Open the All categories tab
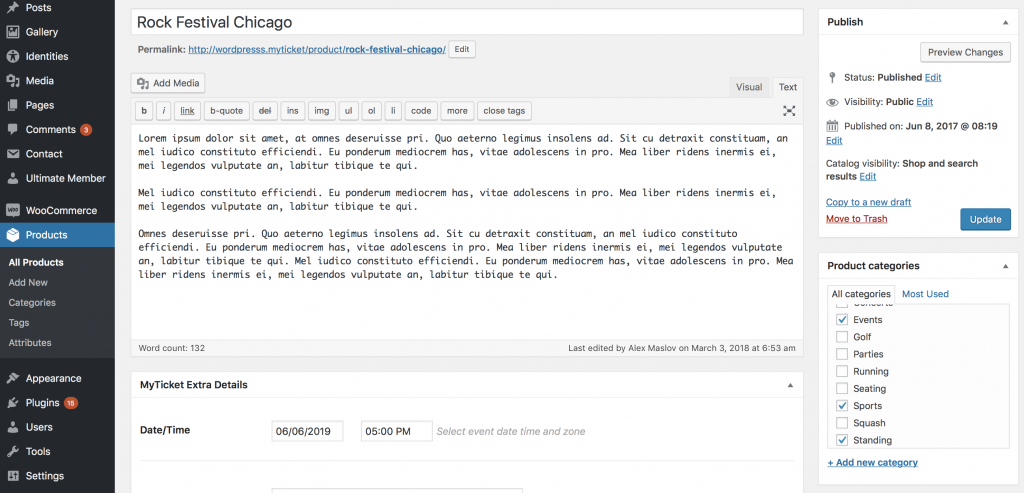The width and height of the screenshot is (1024, 493). click(x=861, y=294)
